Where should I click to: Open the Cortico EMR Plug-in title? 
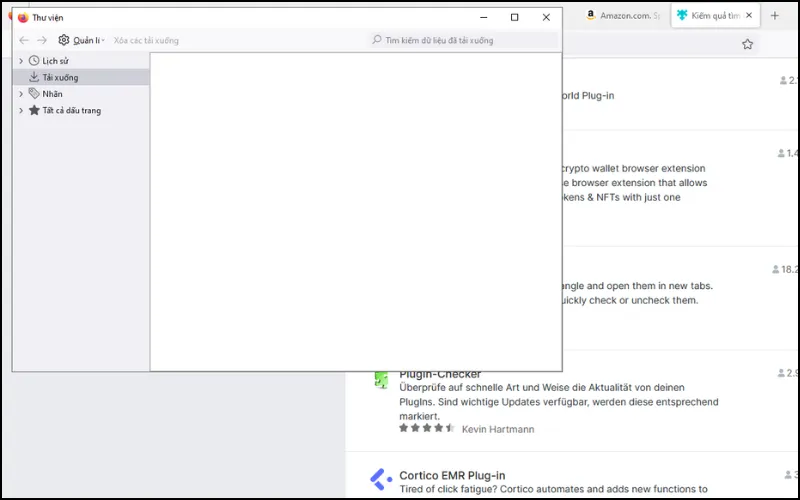tap(452, 476)
